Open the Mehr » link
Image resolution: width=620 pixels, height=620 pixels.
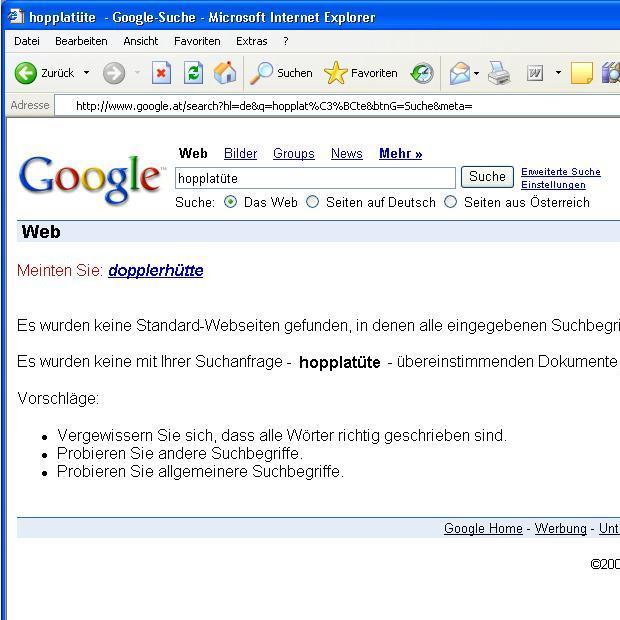tap(401, 153)
